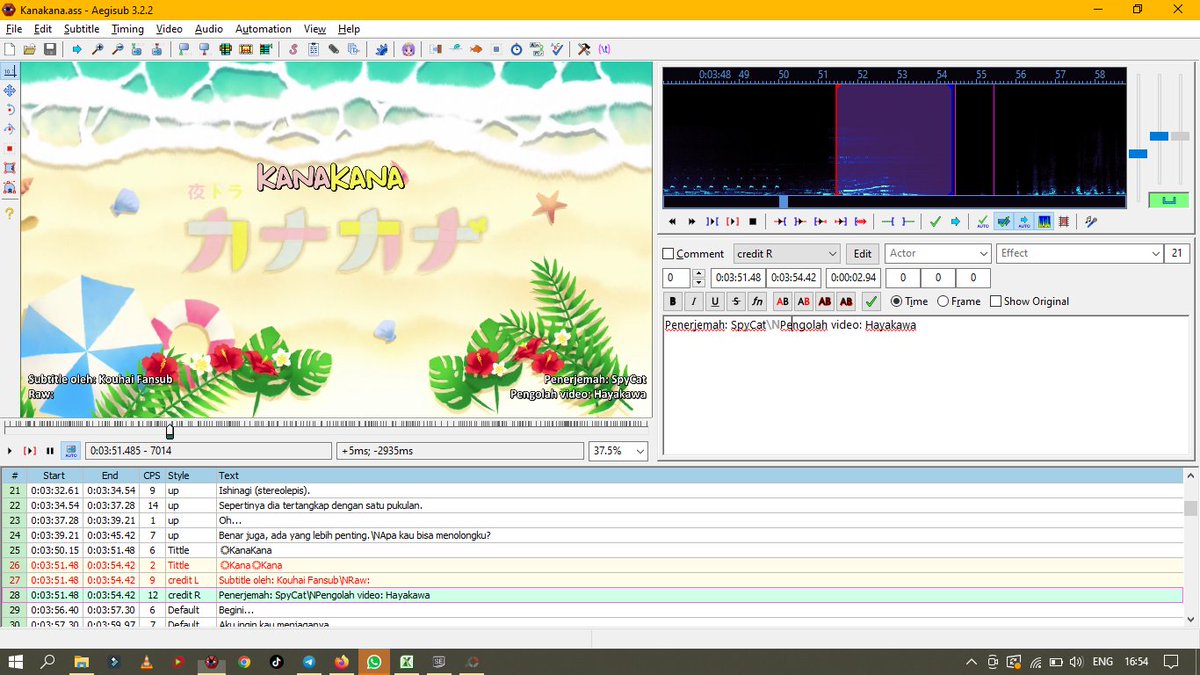Click the Zoom in video magnifier icon
The image size is (1200, 675).
point(97,49)
